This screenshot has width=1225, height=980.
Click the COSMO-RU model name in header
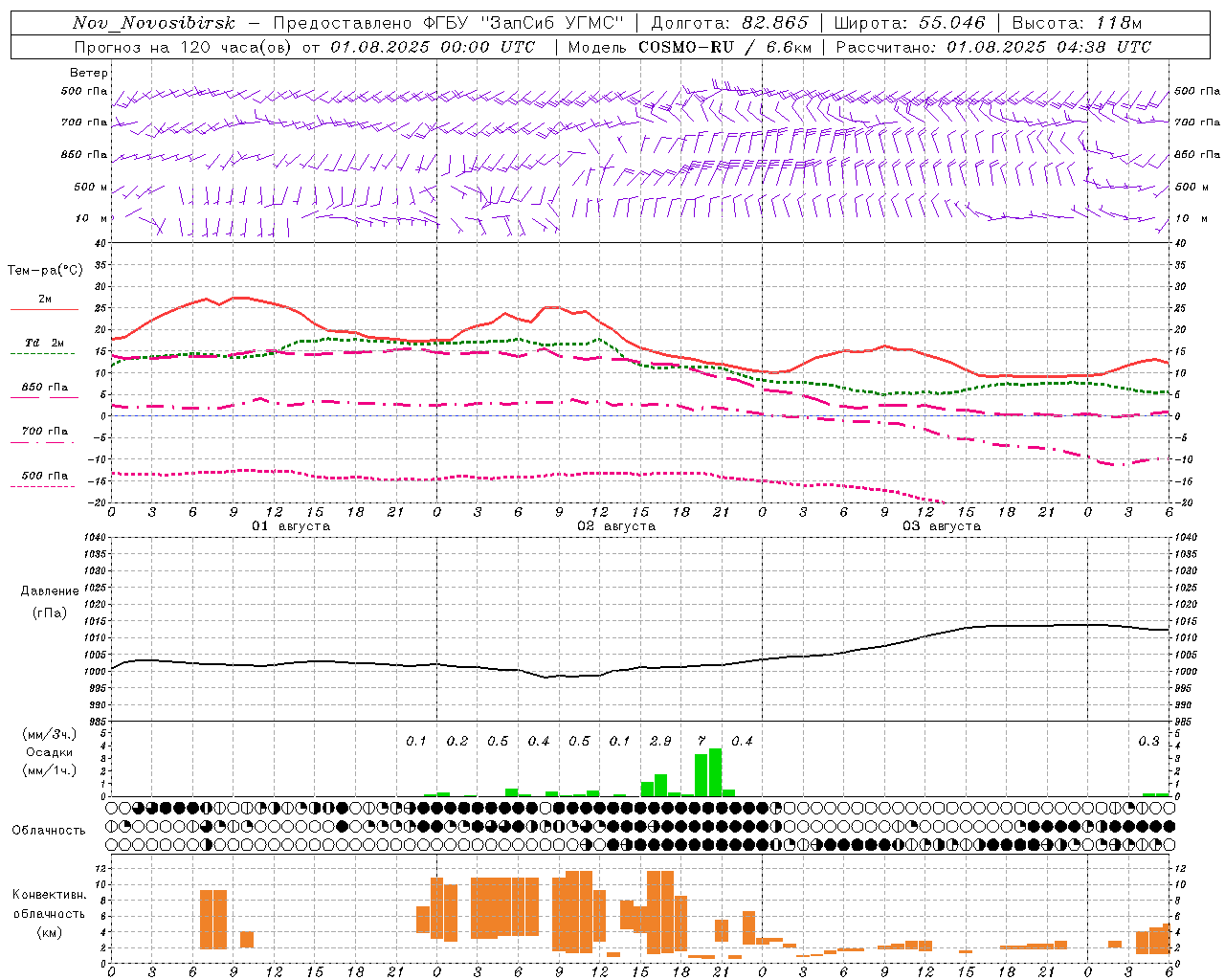tap(685, 47)
